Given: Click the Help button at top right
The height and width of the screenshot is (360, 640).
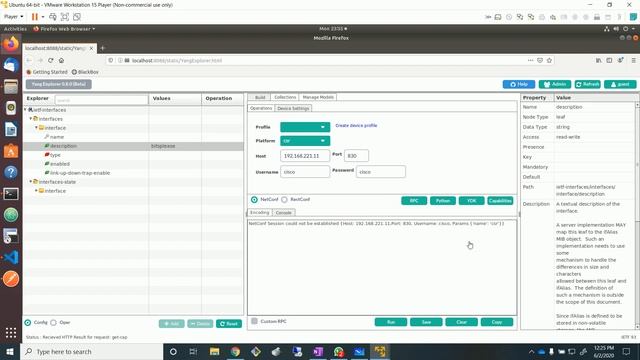Looking at the screenshot, I should [x=519, y=84].
